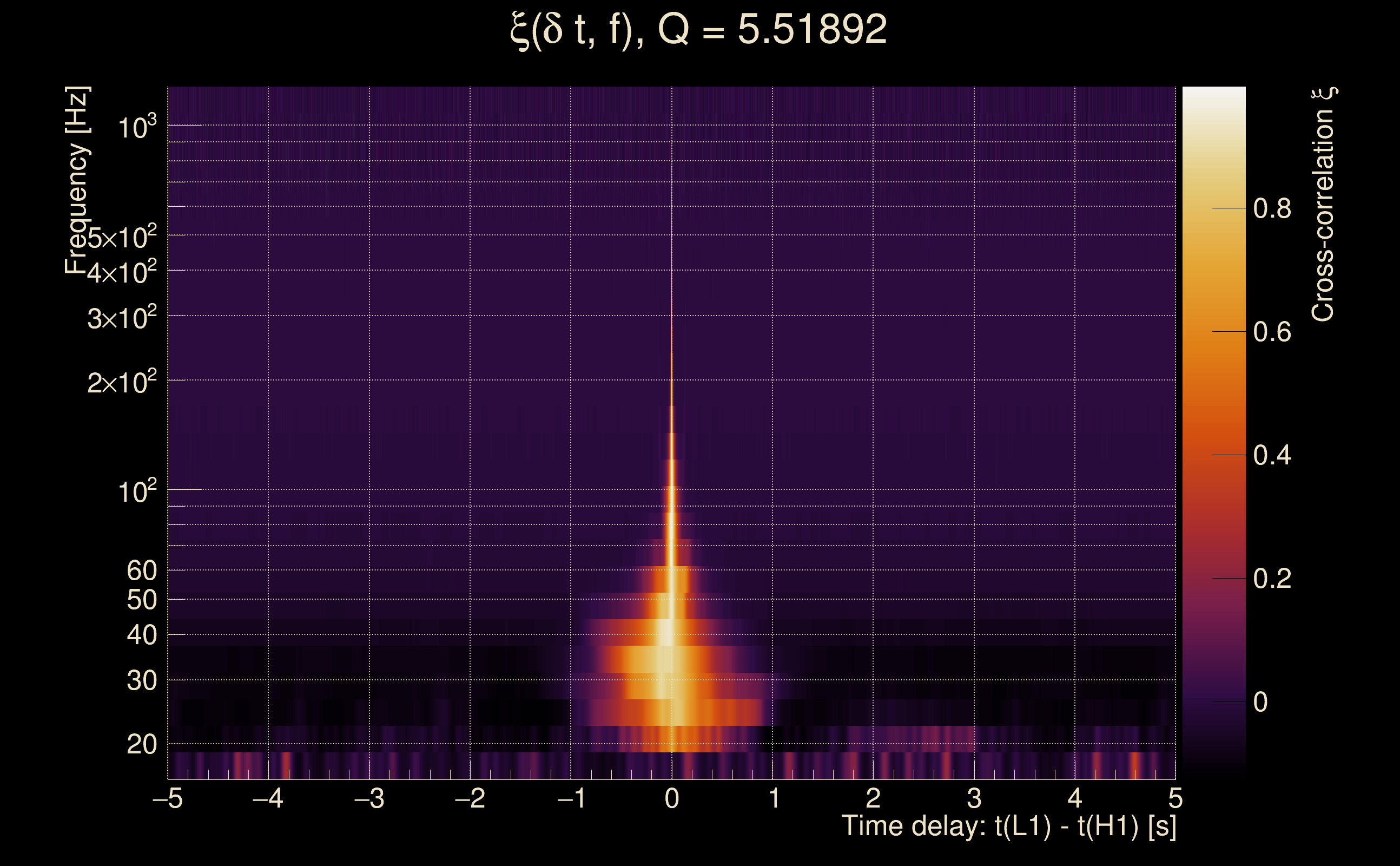Viewport: 1400px width, 866px height.
Task: Click the Frequency [Hz] y-axis title
Action: [77, 180]
